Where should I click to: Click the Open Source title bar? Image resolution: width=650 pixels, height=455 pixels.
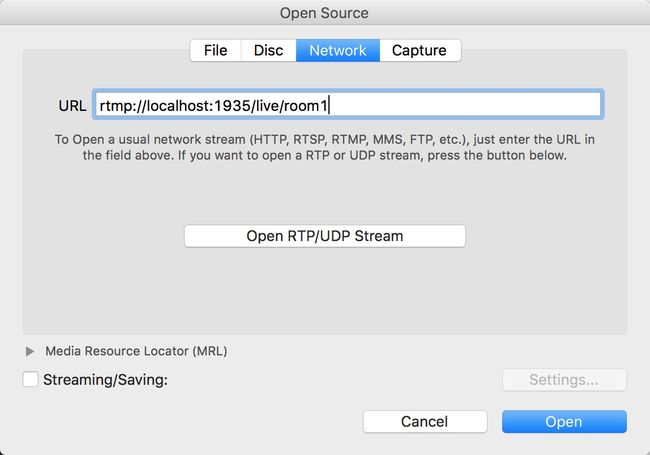[324, 13]
